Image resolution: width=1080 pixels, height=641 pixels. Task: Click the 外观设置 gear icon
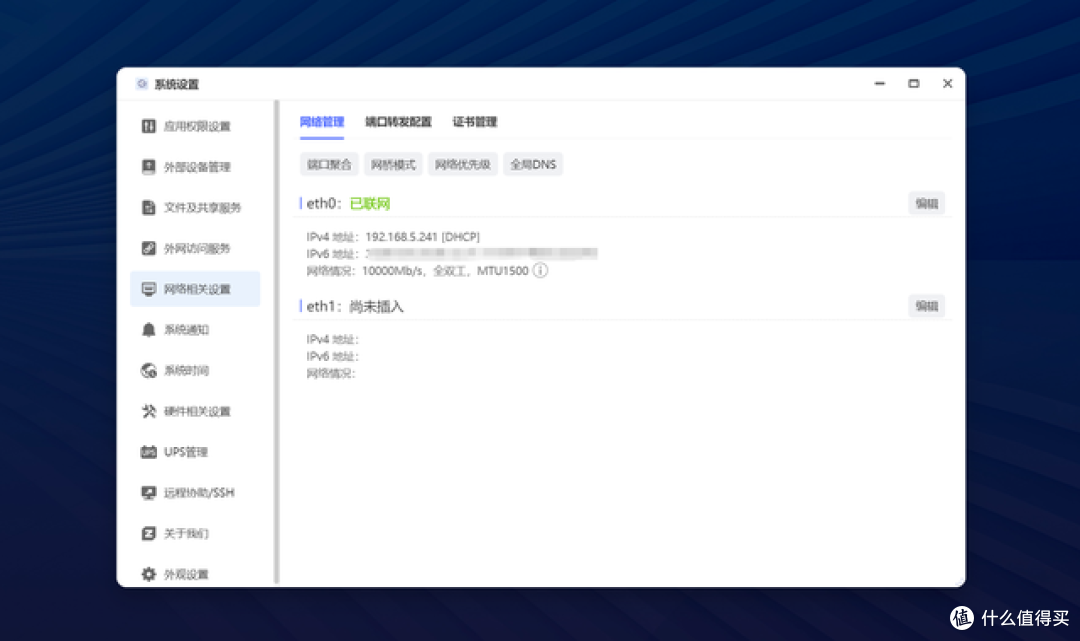tap(148, 574)
